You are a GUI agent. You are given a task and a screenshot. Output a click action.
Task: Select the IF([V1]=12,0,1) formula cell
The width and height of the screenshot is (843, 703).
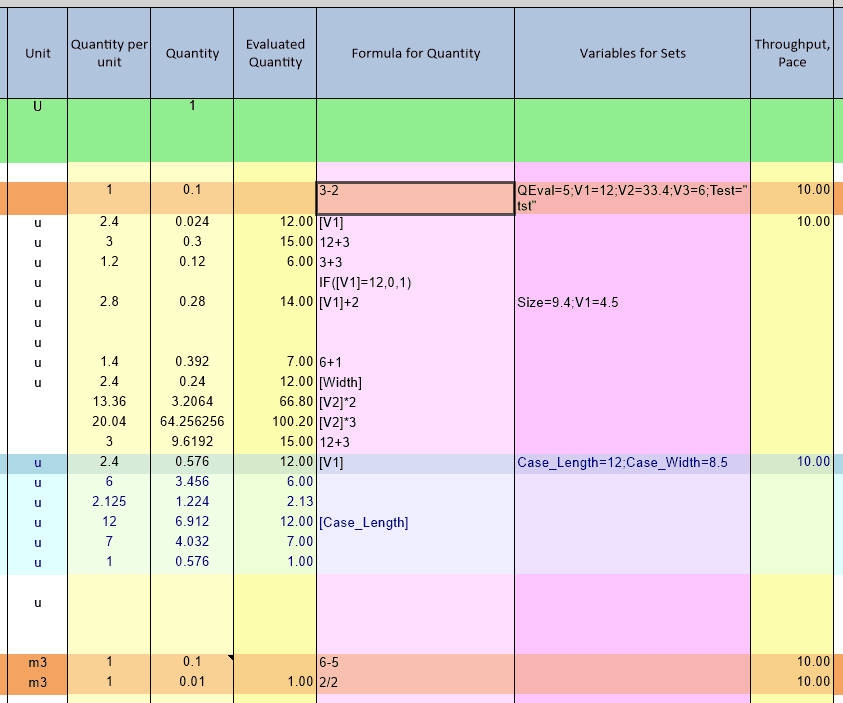pos(415,282)
